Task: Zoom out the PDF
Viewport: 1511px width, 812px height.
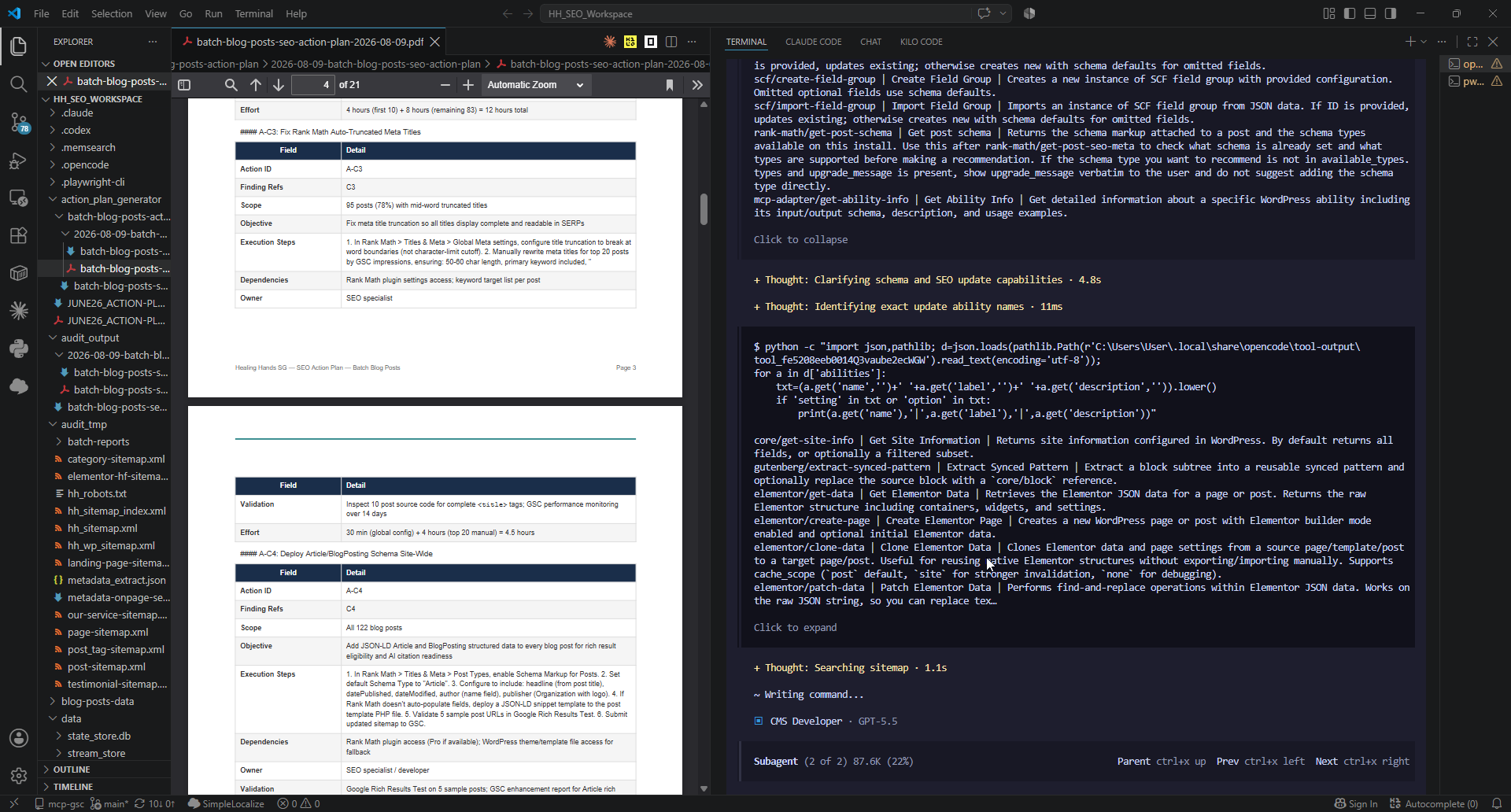Action: coord(445,85)
